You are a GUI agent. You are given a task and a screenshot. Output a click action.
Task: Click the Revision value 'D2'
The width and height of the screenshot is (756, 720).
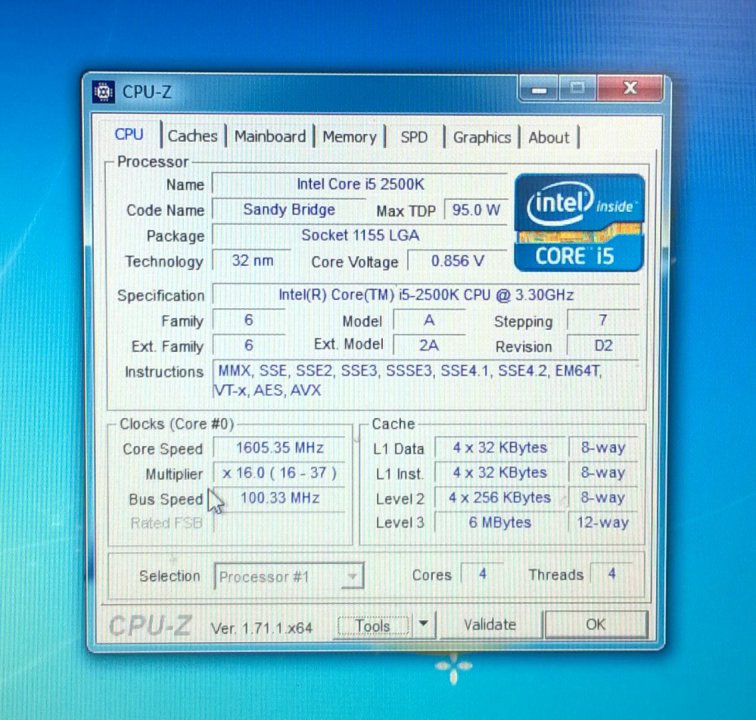[x=603, y=346]
